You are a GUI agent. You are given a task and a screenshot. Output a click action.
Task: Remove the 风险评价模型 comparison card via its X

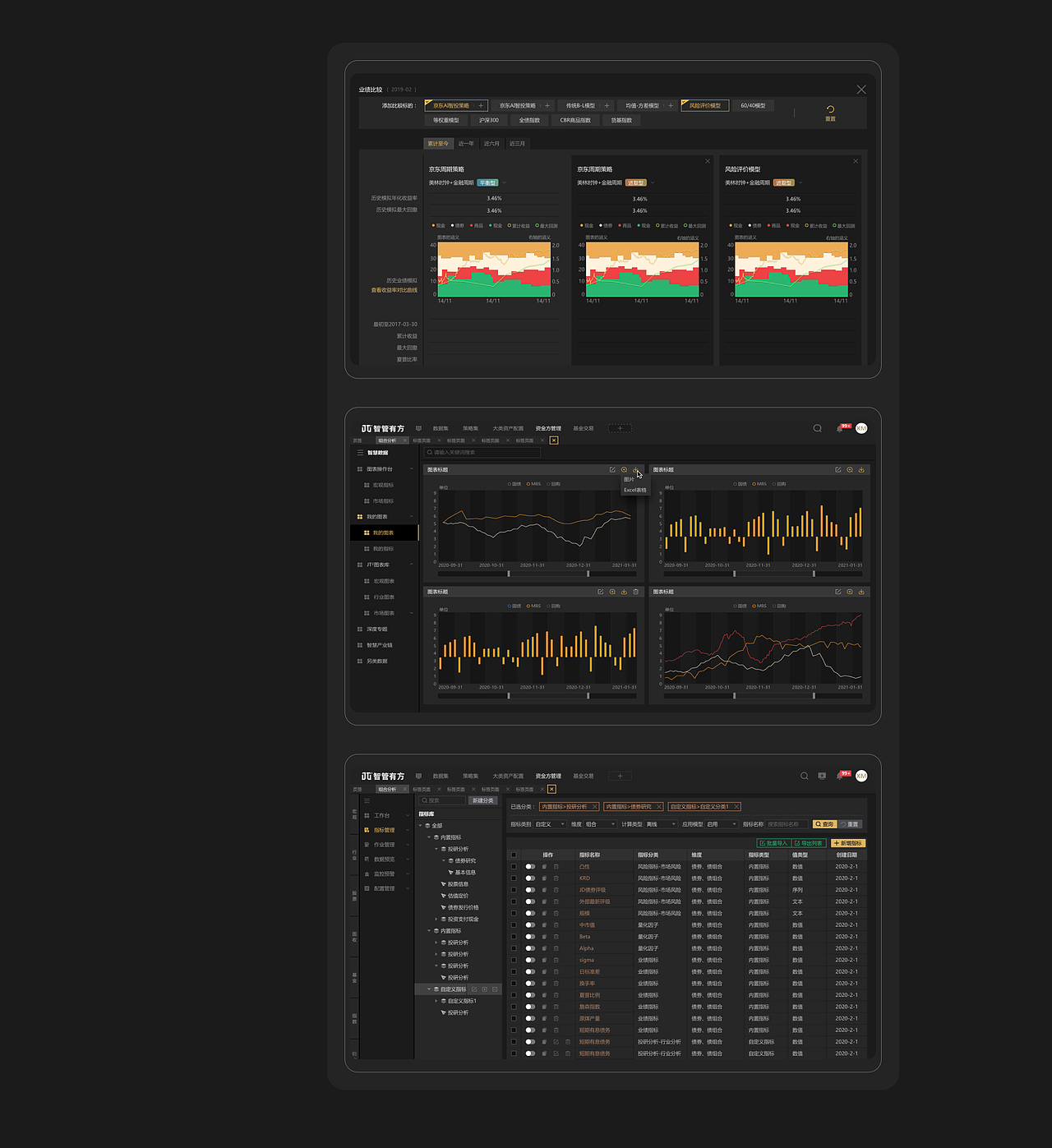(x=856, y=161)
